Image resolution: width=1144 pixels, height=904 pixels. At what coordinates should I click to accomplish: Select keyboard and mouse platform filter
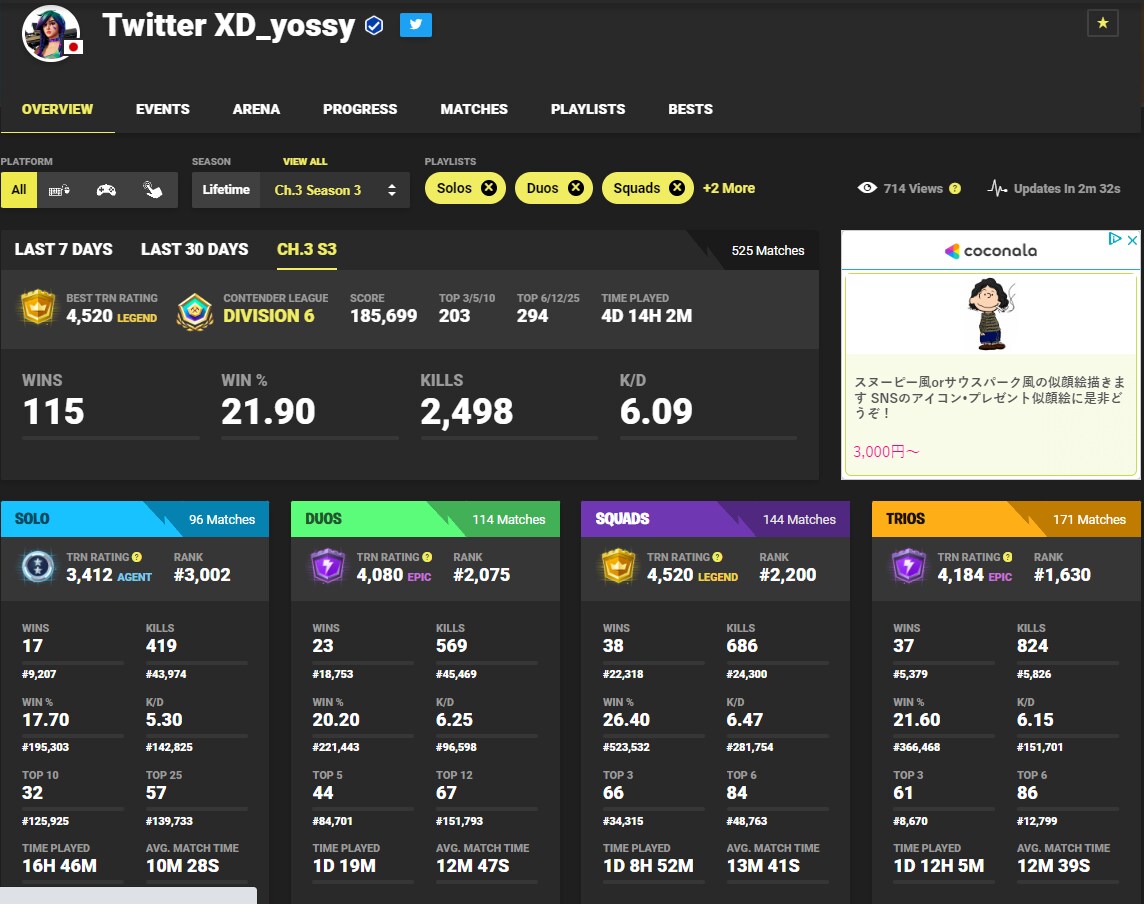(59, 190)
